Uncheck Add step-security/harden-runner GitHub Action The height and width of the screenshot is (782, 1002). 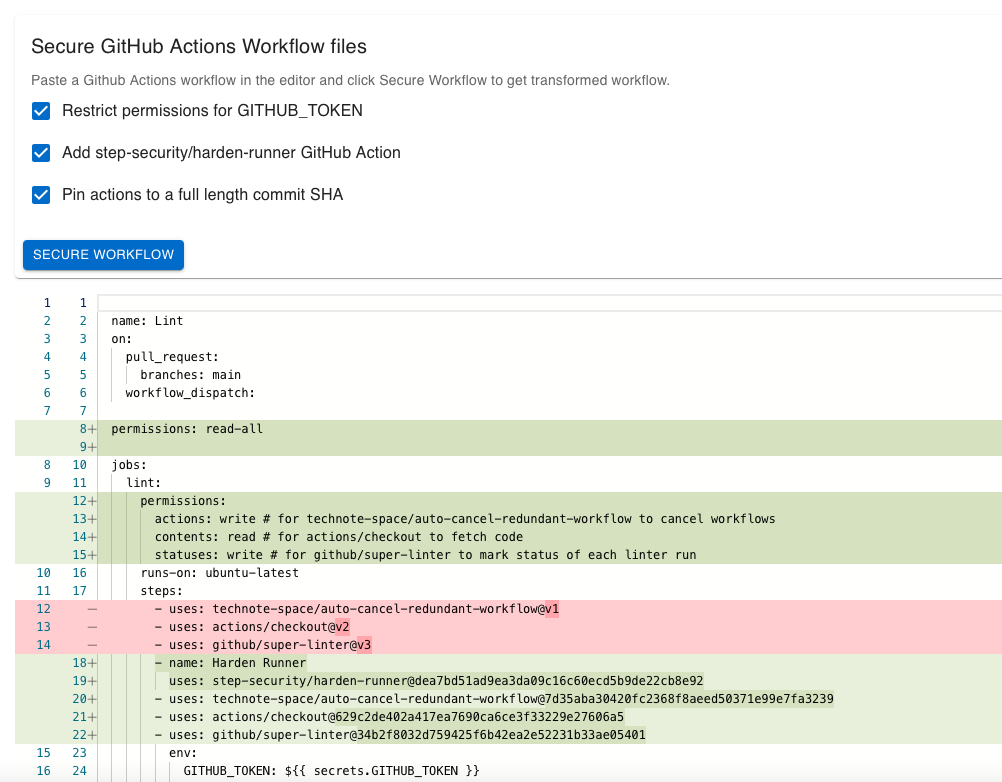click(41, 153)
